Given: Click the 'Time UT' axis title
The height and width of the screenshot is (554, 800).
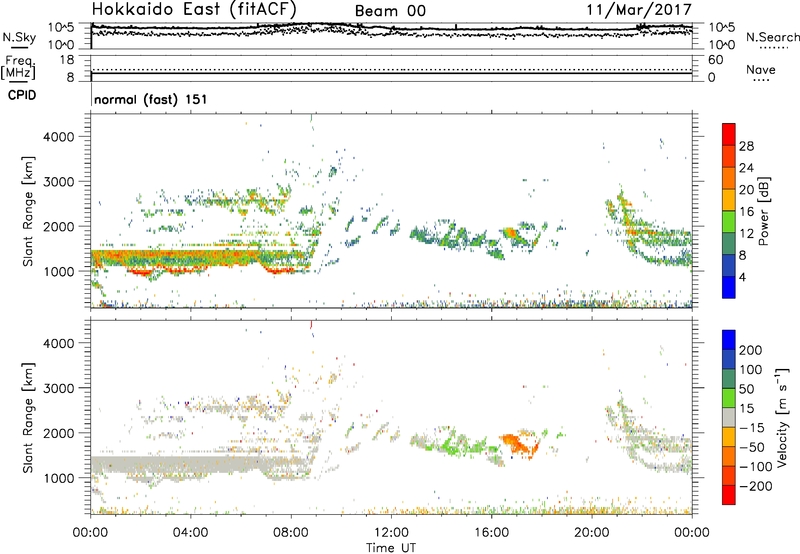Looking at the screenshot, I should coord(391,548).
